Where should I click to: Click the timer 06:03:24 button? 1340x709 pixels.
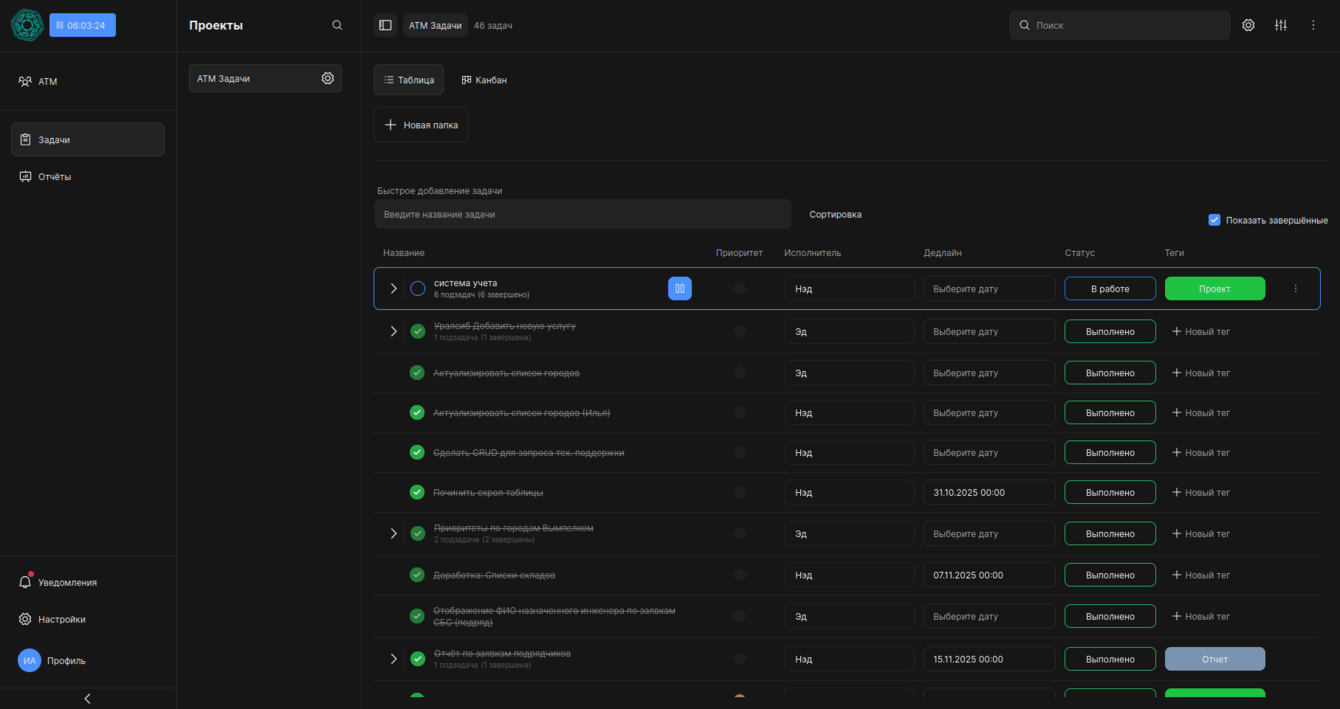pos(82,25)
